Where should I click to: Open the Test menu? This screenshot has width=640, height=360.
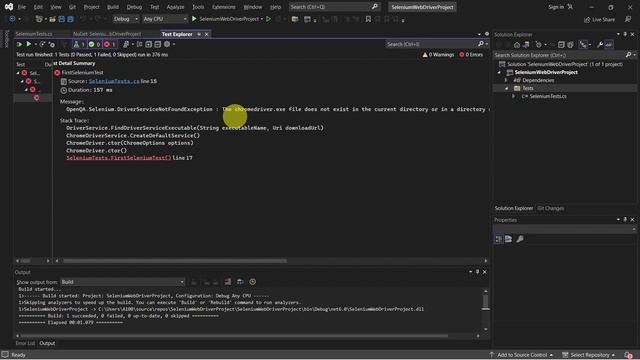coord(154,7)
